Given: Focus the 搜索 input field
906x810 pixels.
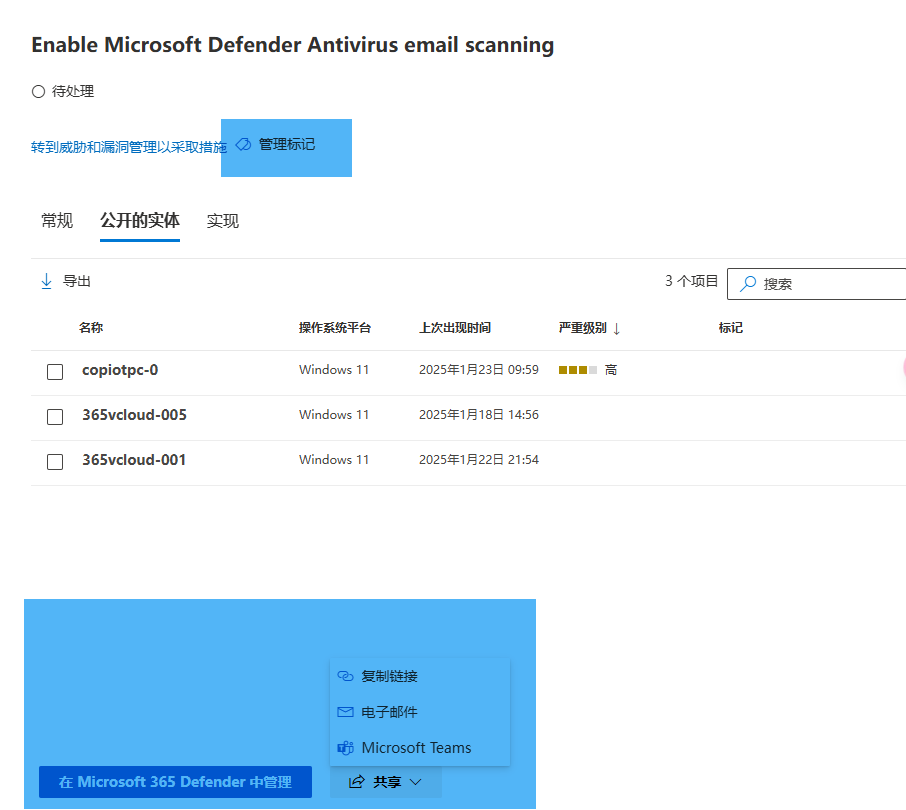Looking at the screenshot, I should pos(816,284).
